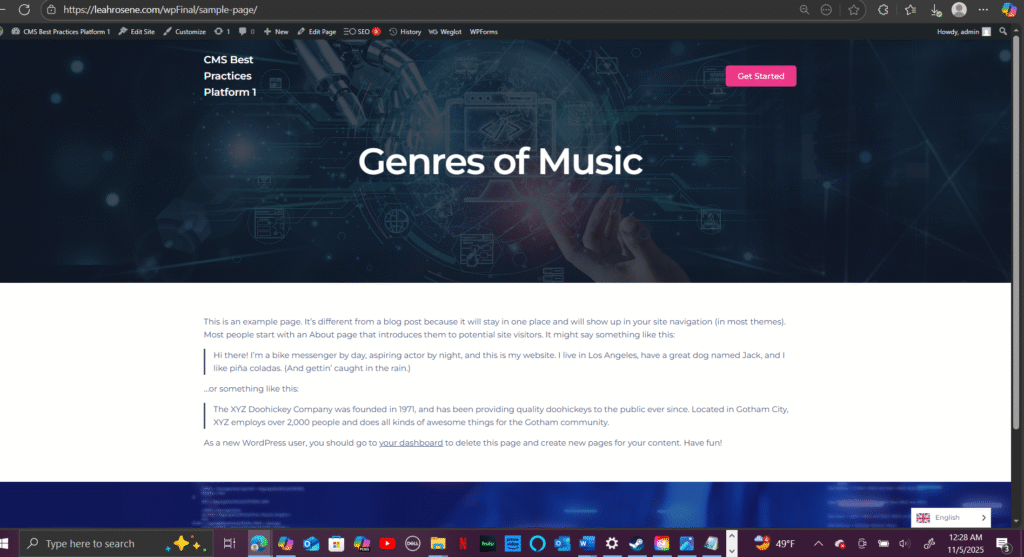Click the zoom out magnifier in the address bar
The image size is (1024, 557).
coord(804,10)
